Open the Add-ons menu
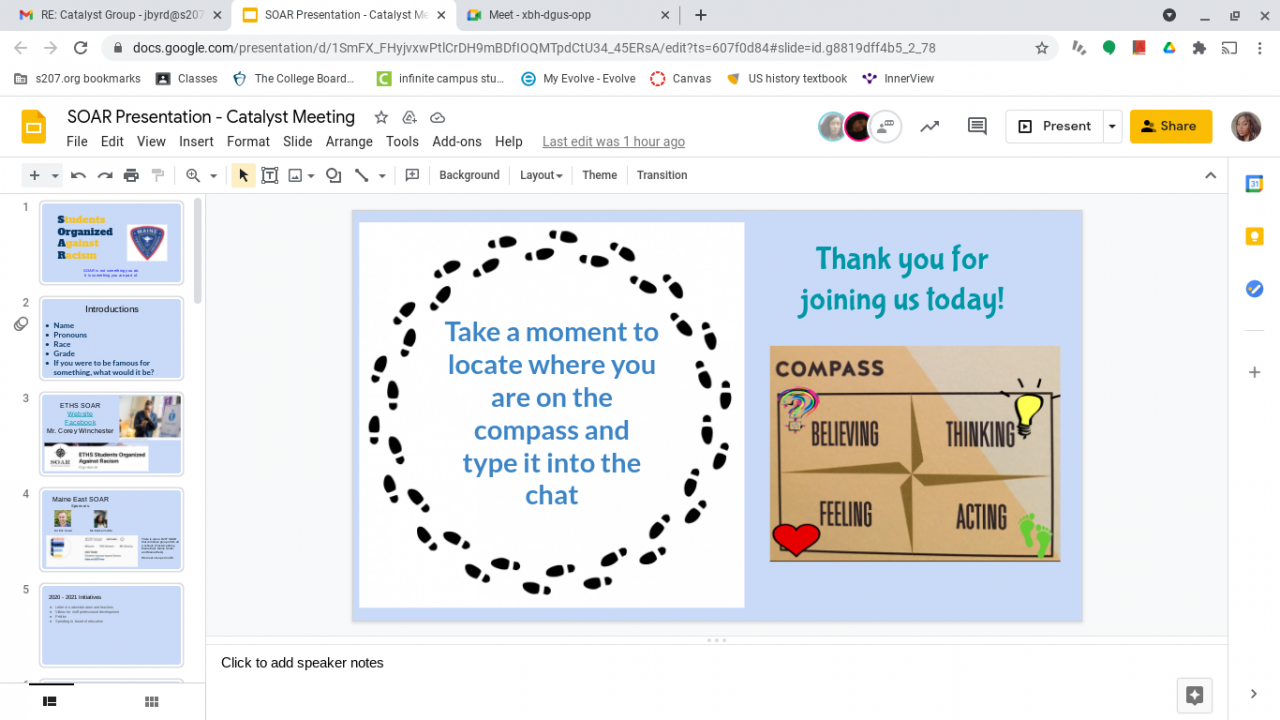The height and width of the screenshot is (720, 1280). pyautogui.click(x=457, y=142)
